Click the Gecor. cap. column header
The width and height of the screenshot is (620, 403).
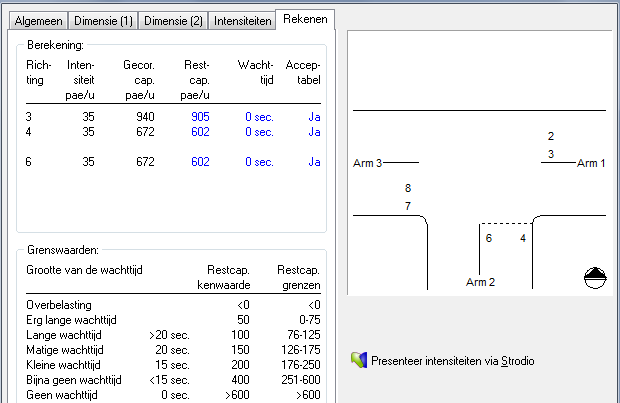139,80
